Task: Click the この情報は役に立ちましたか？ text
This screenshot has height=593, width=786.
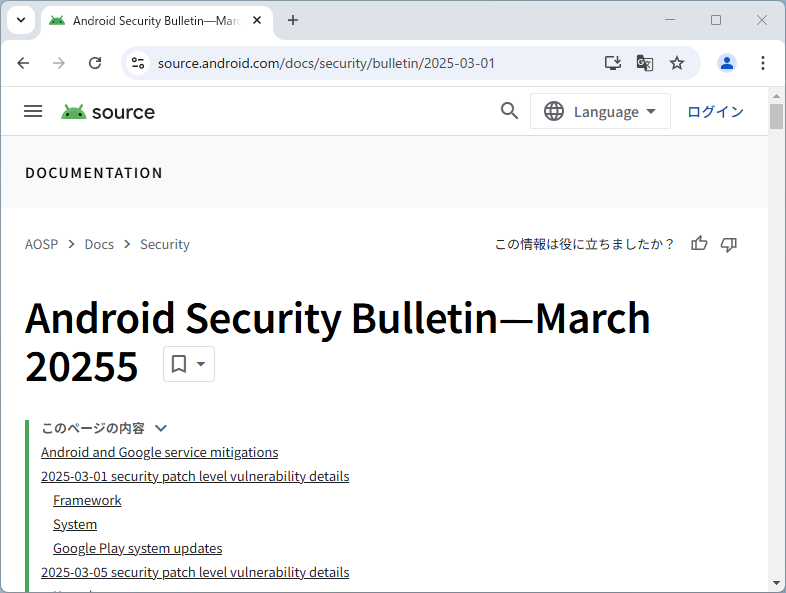Action: 584,244
